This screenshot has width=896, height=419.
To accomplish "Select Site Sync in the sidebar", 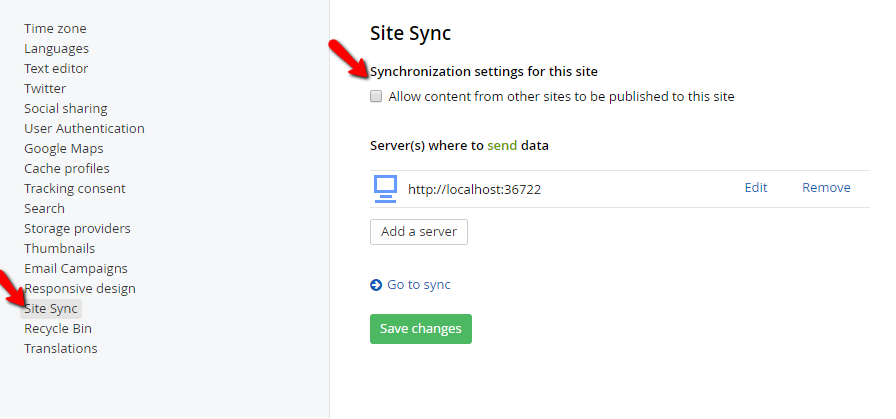I will 51,309.
